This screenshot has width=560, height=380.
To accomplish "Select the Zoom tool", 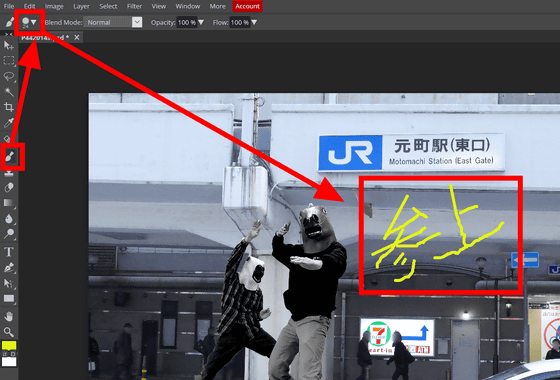I will point(9,332).
